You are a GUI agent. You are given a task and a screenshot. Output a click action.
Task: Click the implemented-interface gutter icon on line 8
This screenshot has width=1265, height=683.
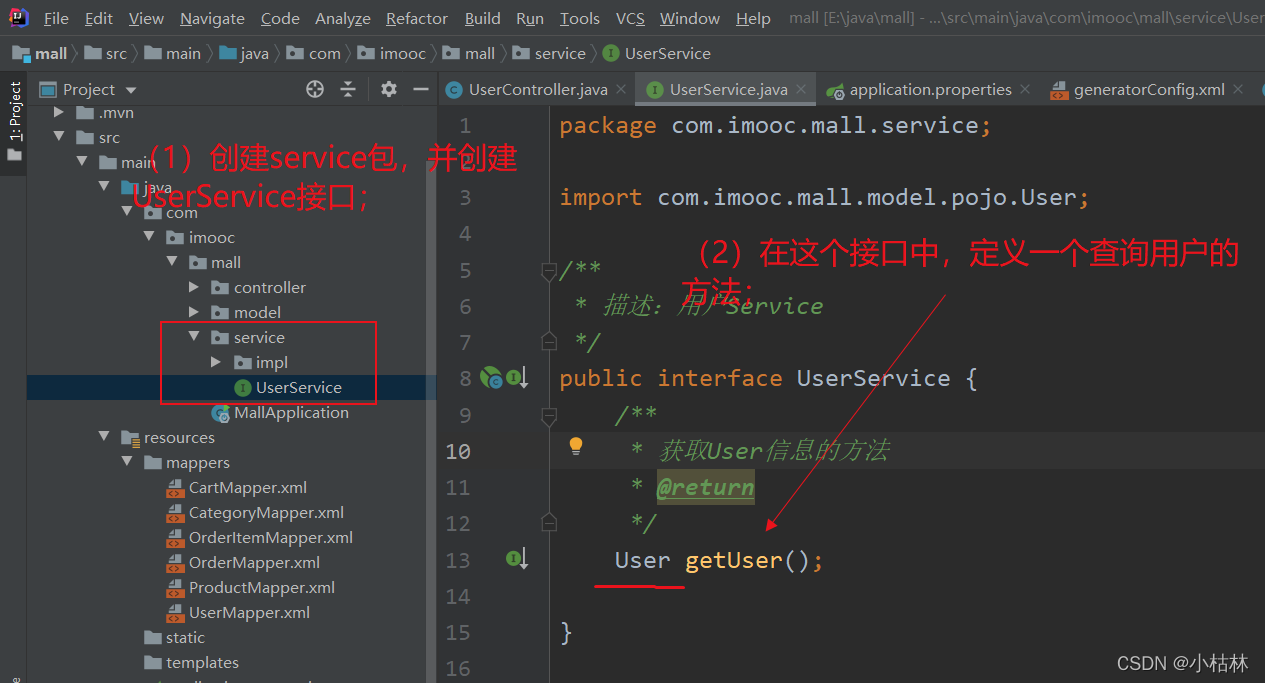coord(517,378)
